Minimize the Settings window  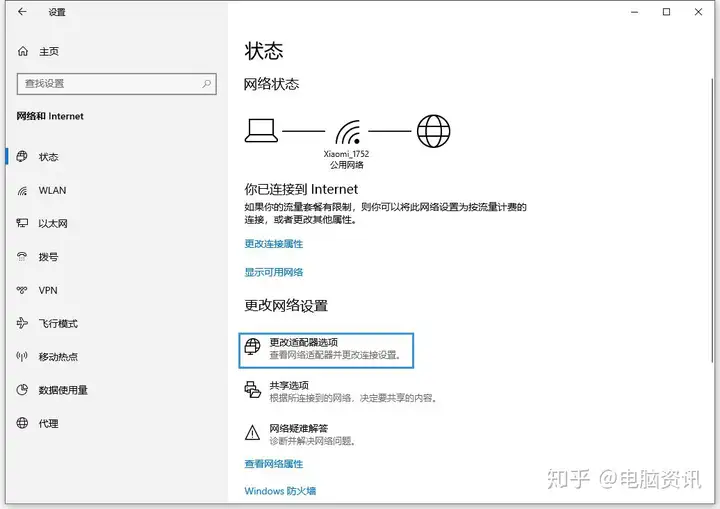pos(635,12)
